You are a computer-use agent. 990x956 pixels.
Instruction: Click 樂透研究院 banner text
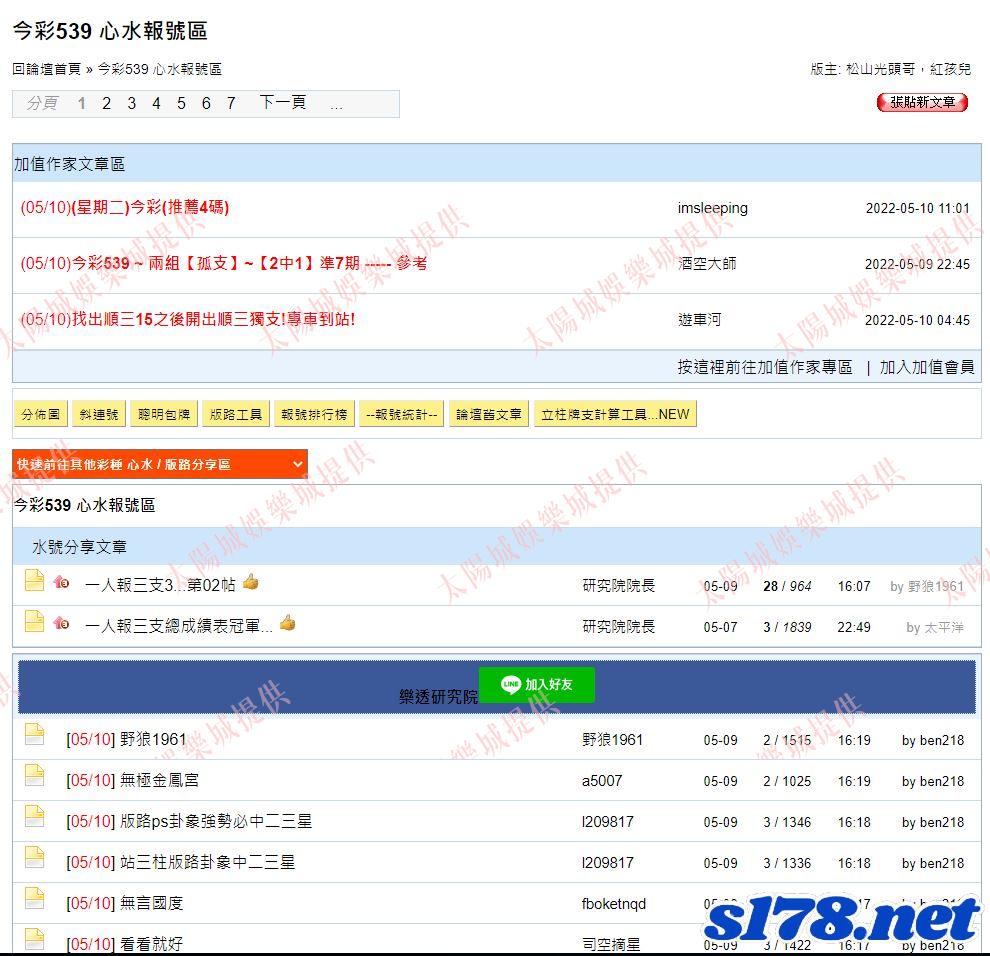[438, 696]
